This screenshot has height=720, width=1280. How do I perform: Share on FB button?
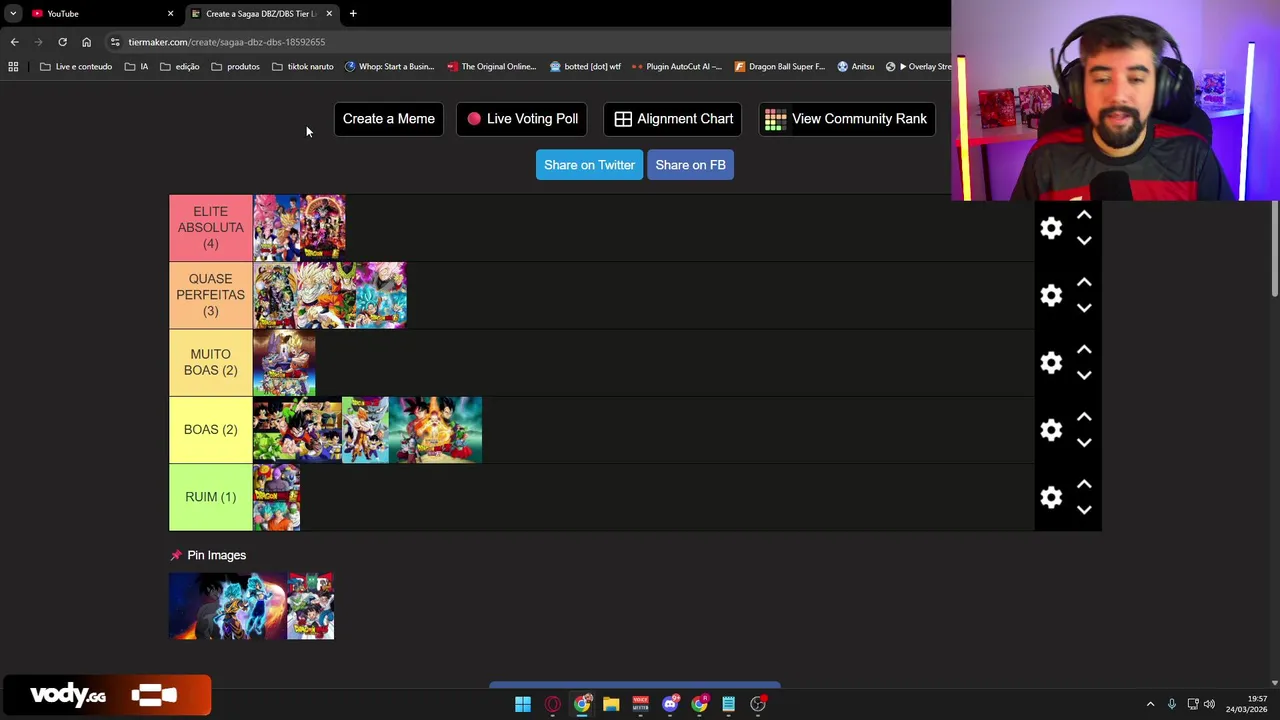click(690, 165)
